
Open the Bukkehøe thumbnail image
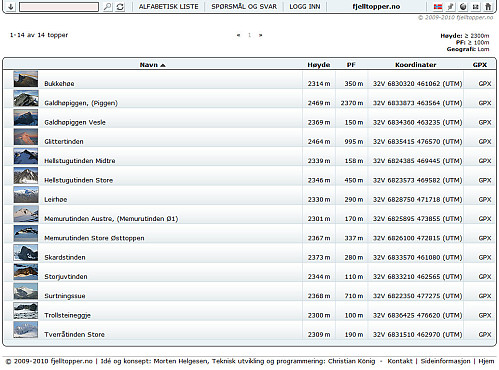26,79
